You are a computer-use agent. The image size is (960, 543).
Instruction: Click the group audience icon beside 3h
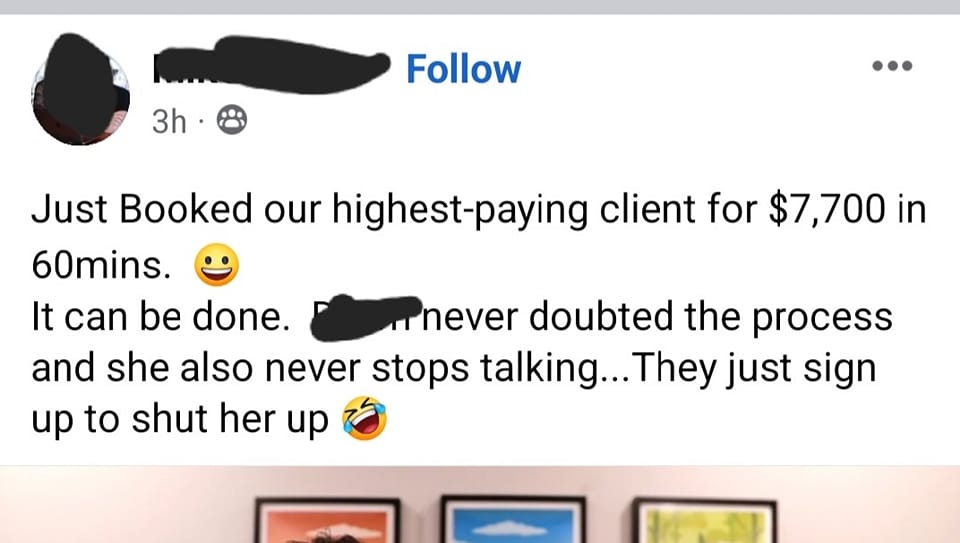tap(233, 120)
